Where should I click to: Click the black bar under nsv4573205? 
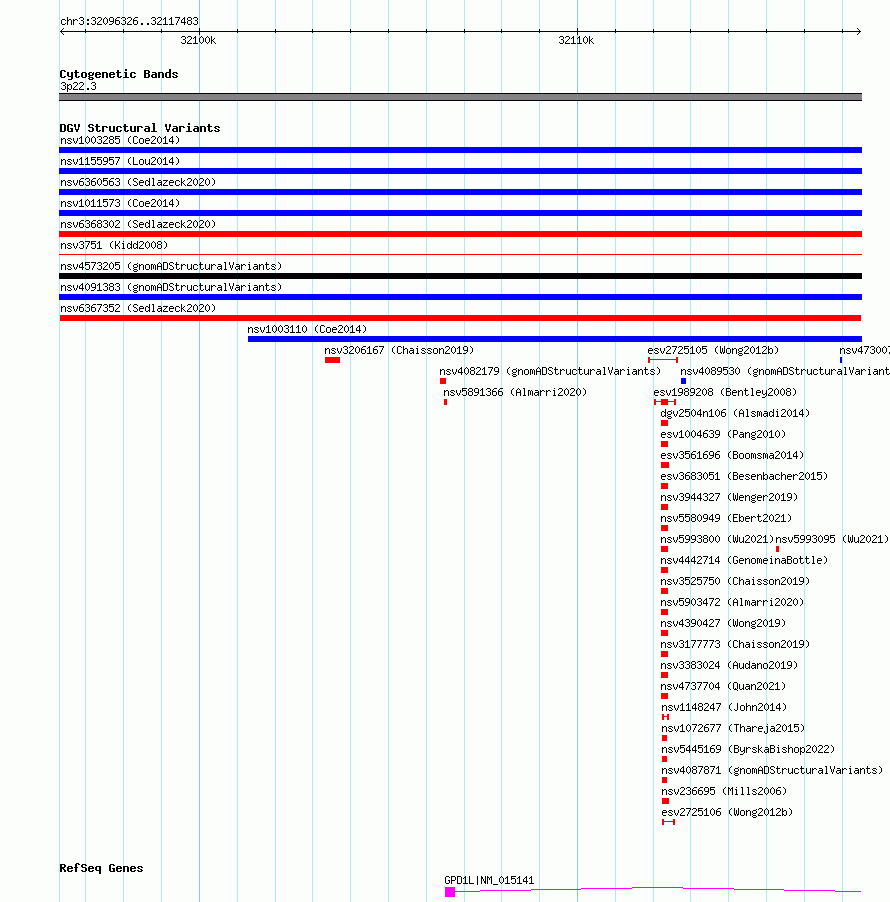point(460,276)
